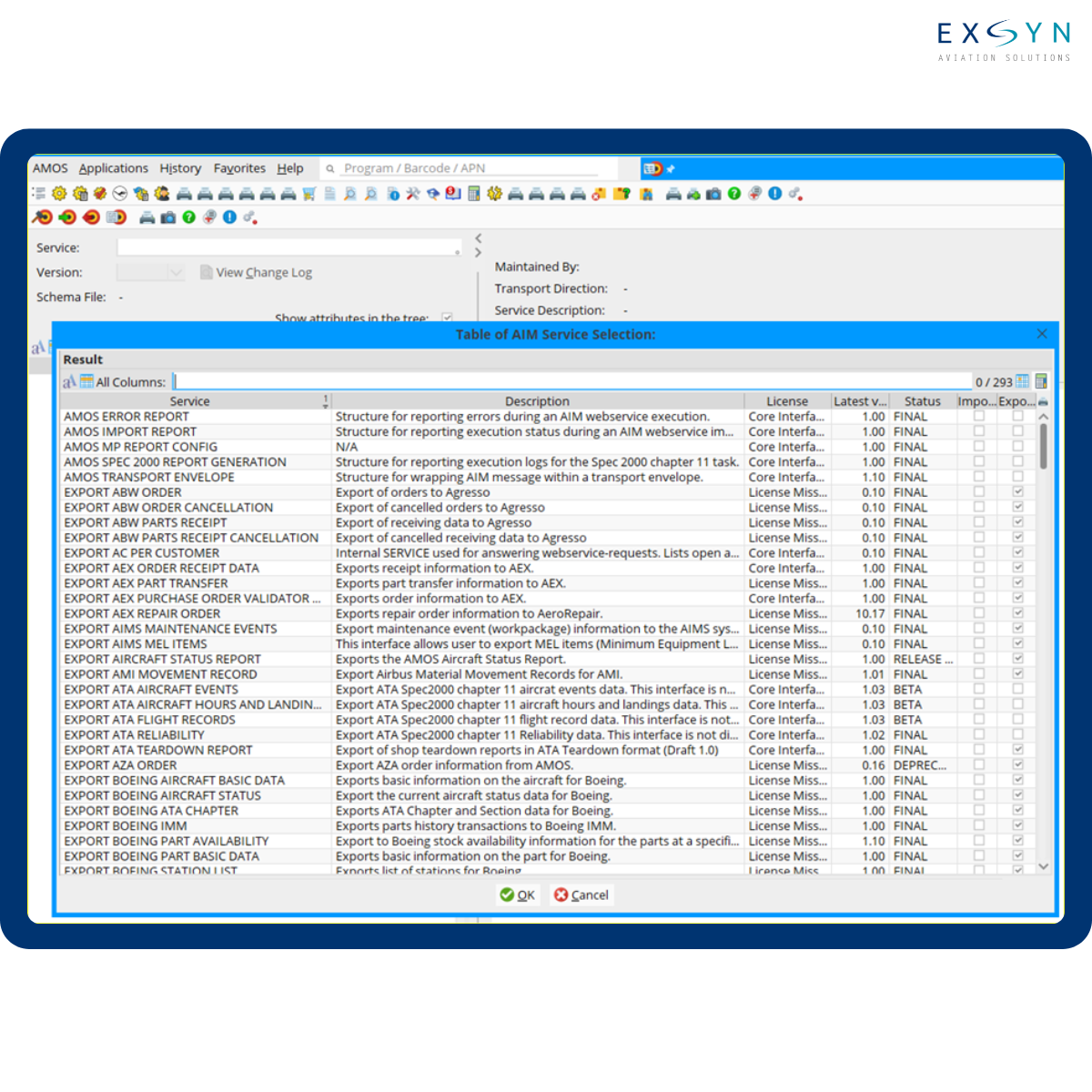Toggle Export checkbox for AMOS ERROR REPORT
This screenshot has height=1092, width=1092.
[1018, 416]
